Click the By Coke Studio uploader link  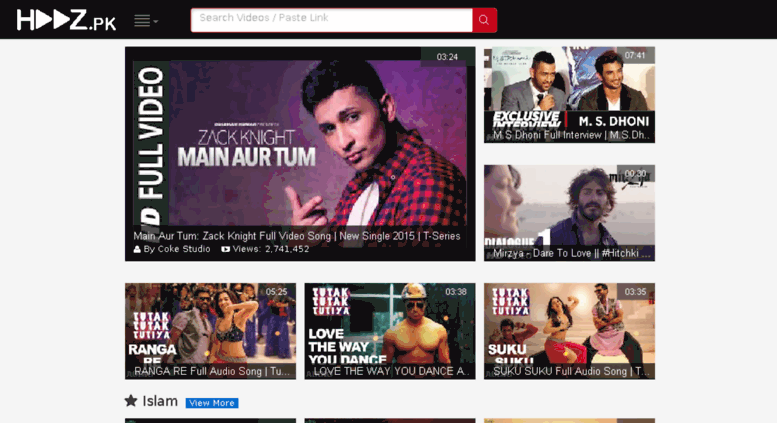coord(172,249)
